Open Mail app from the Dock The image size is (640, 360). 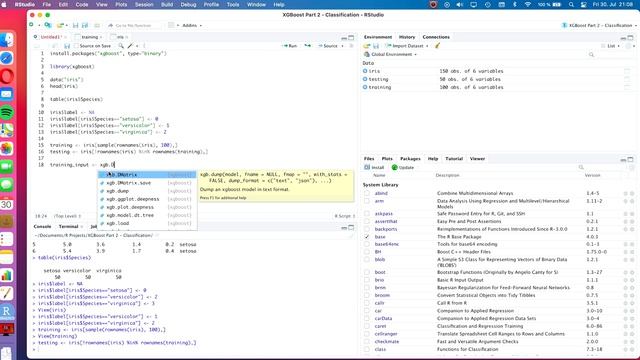(x=7, y=94)
